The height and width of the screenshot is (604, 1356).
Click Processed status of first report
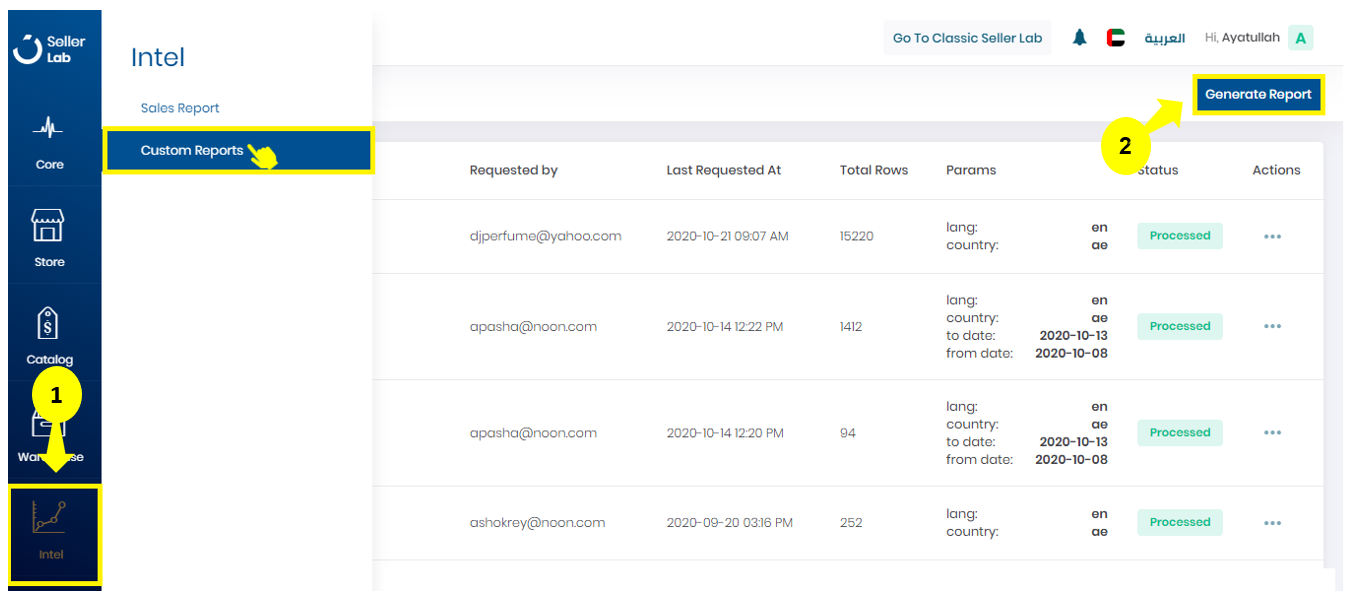coord(1179,236)
